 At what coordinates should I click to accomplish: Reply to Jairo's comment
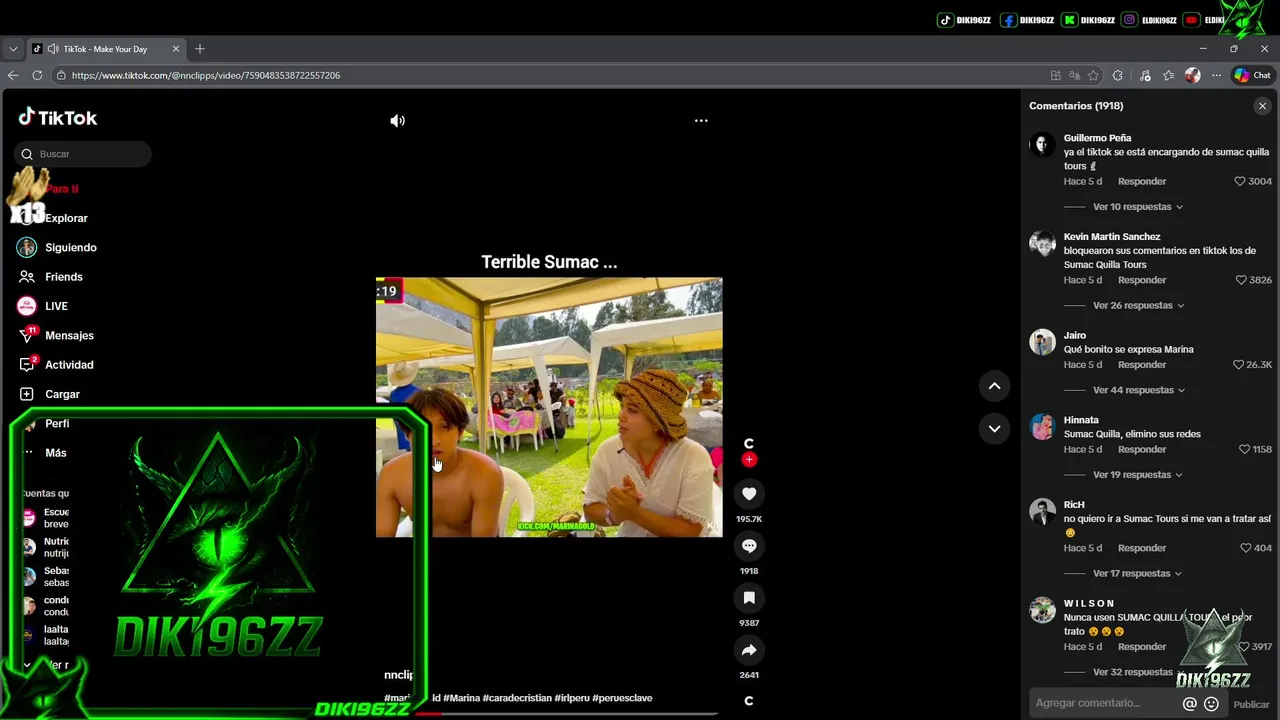(x=1142, y=365)
